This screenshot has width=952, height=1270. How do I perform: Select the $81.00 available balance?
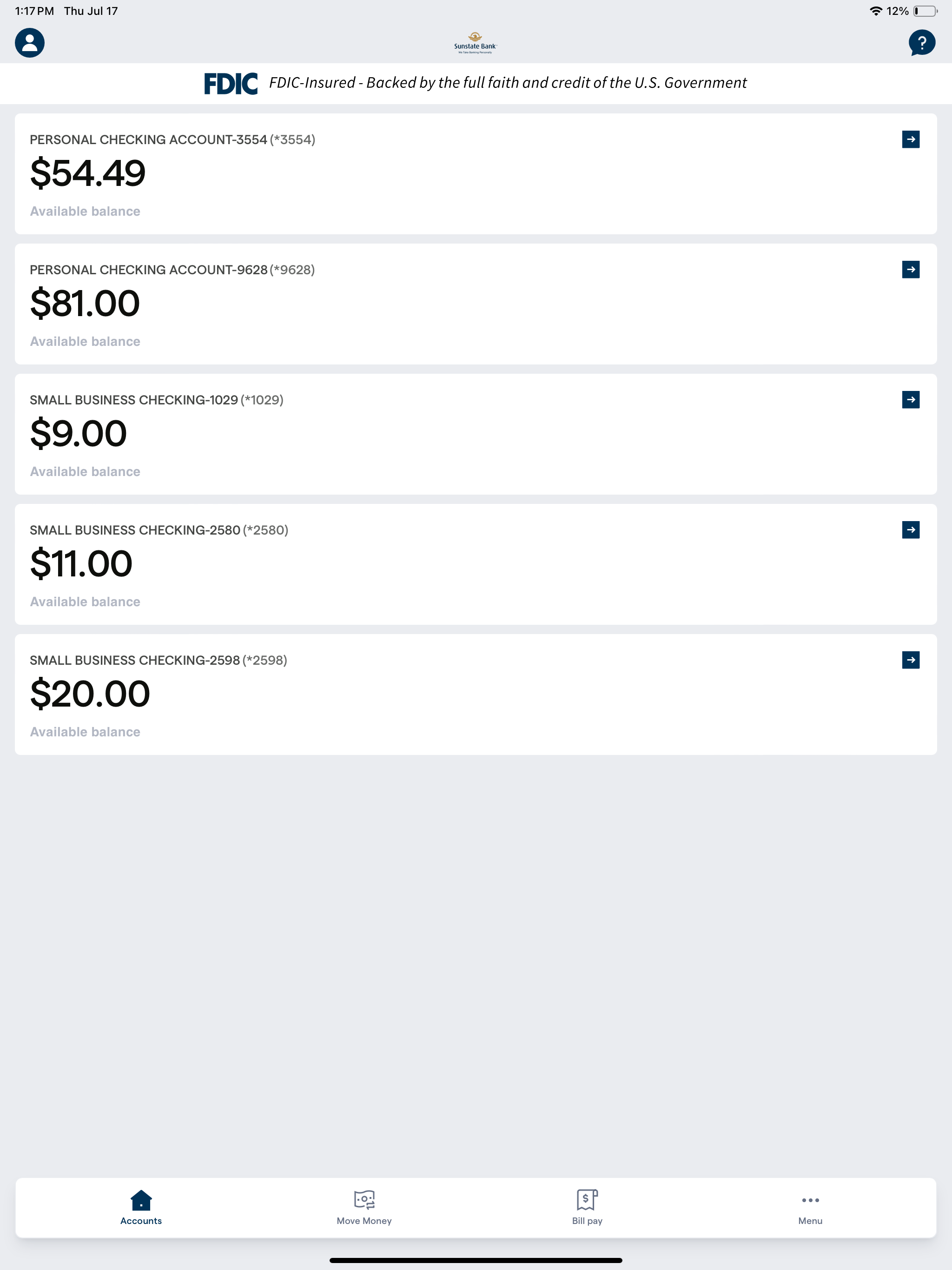[85, 303]
